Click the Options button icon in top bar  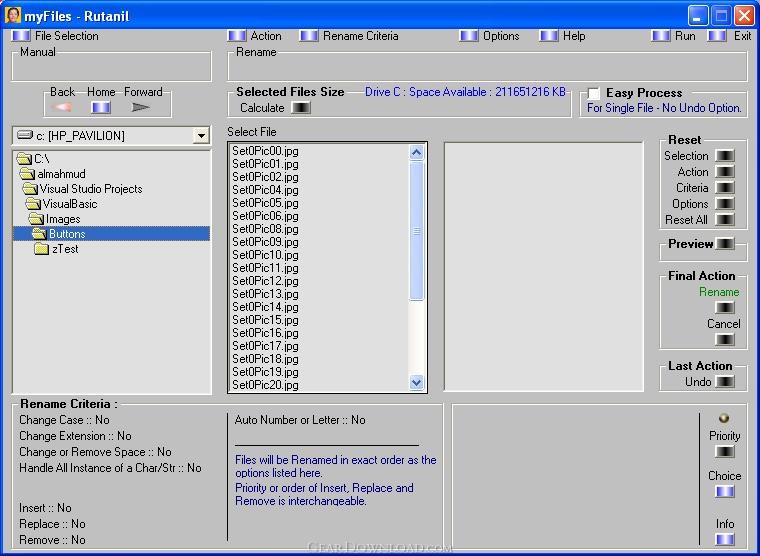click(469, 36)
